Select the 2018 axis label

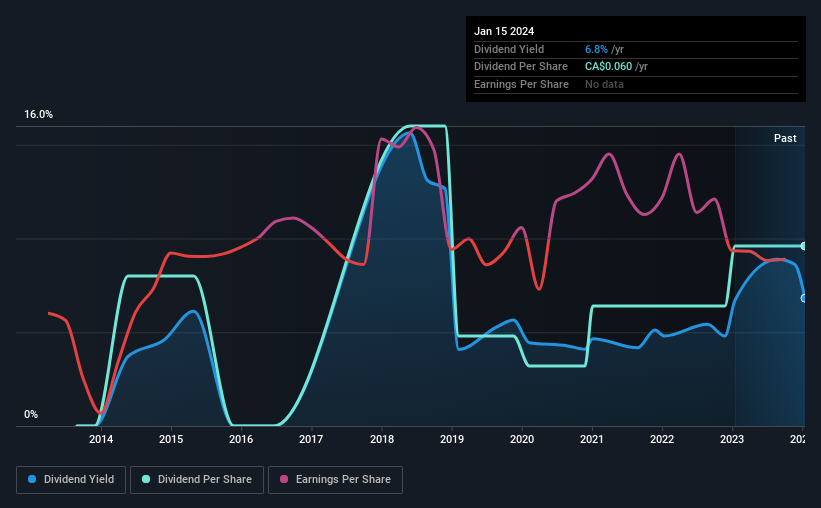point(382,439)
